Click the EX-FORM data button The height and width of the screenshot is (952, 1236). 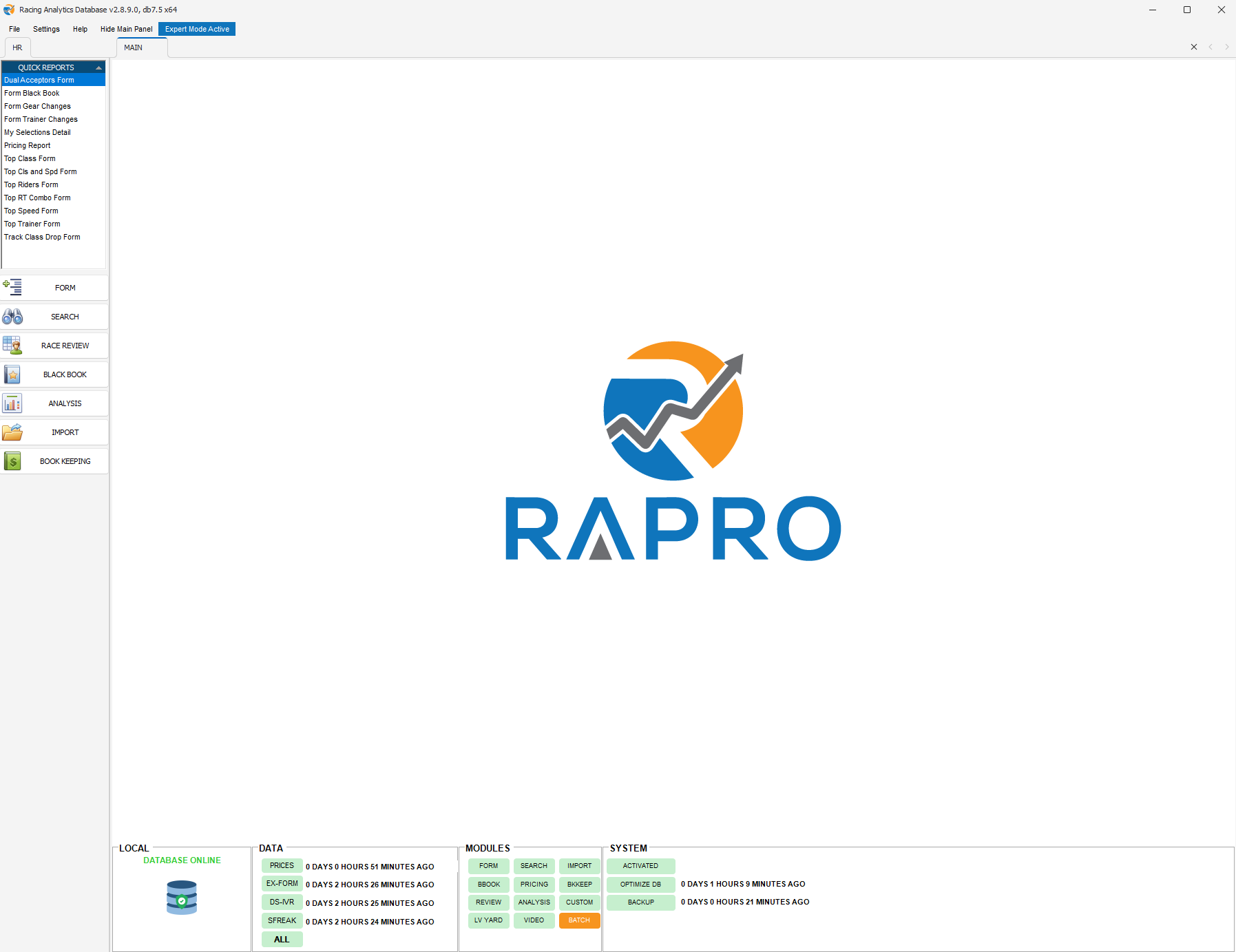pos(282,883)
